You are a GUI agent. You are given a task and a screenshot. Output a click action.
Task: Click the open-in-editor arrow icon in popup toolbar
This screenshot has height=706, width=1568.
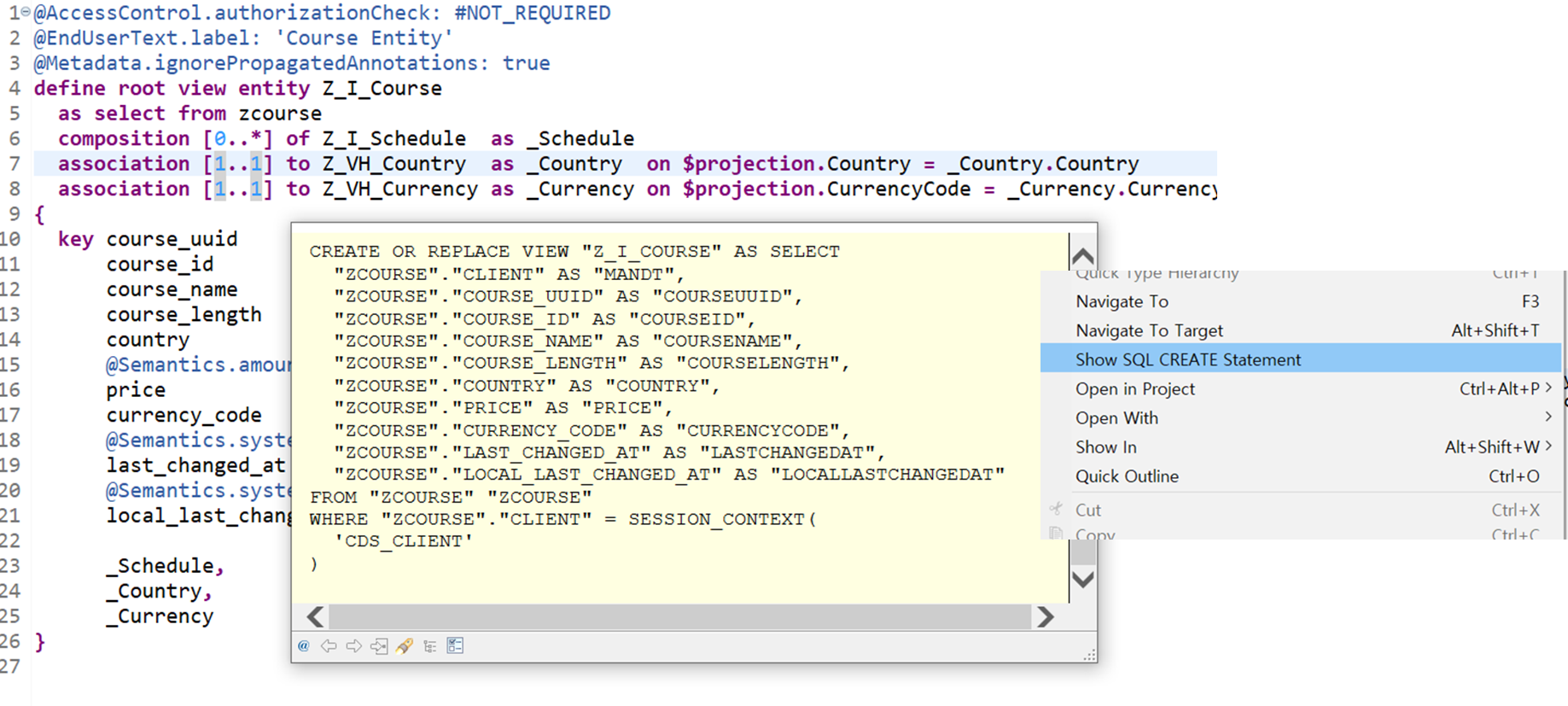pyautogui.click(x=379, y=646)
